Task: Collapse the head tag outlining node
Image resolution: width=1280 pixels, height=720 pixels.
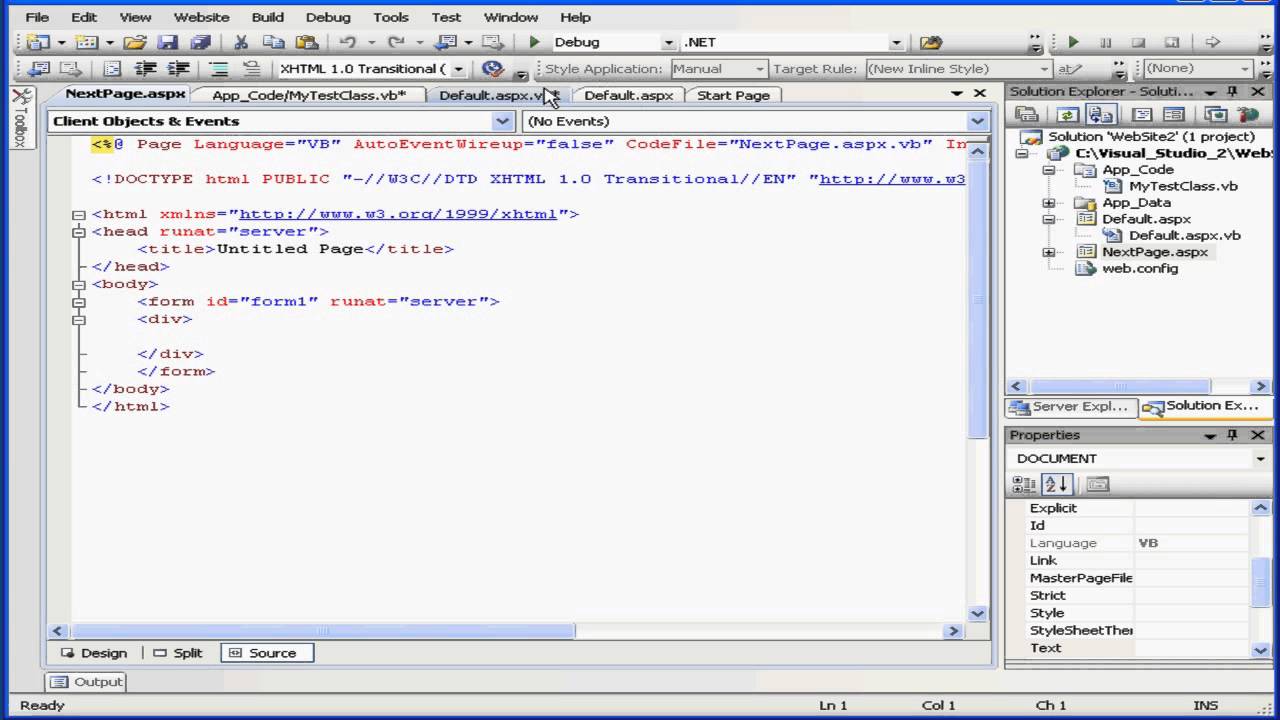Action: point(79,231)
